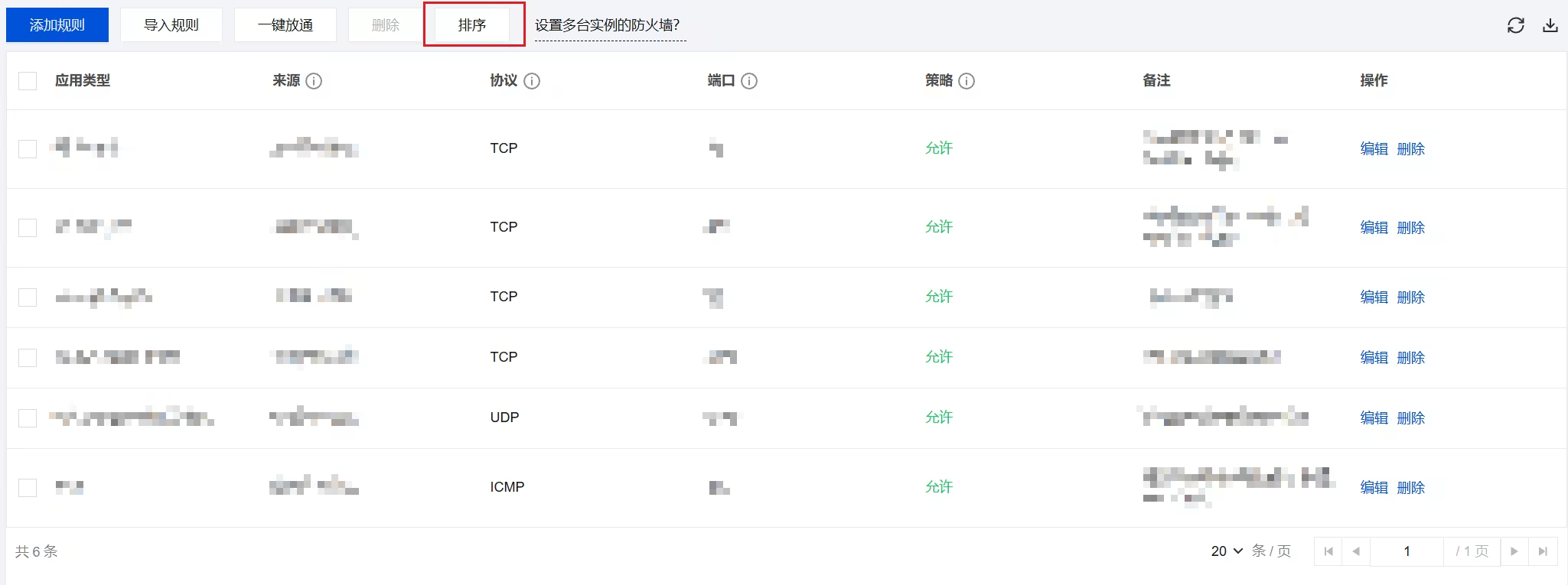
Task: Tick the ICMP rule's checkbox
Action: point(28,487)
